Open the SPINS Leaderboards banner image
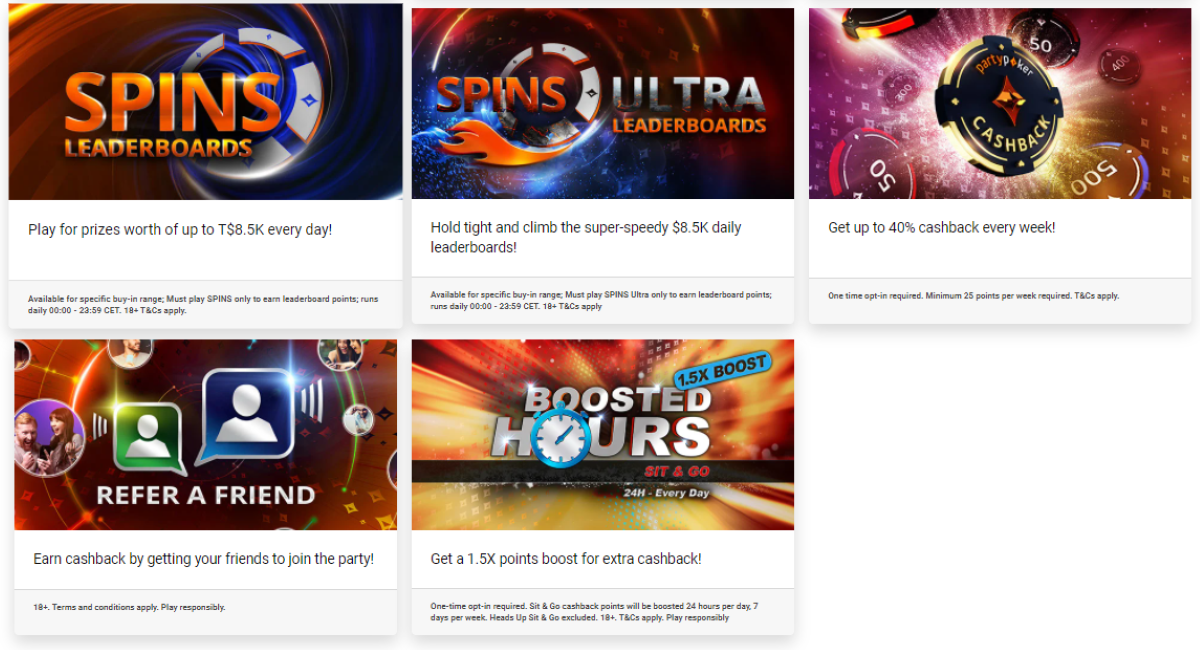 coord(205,102)
